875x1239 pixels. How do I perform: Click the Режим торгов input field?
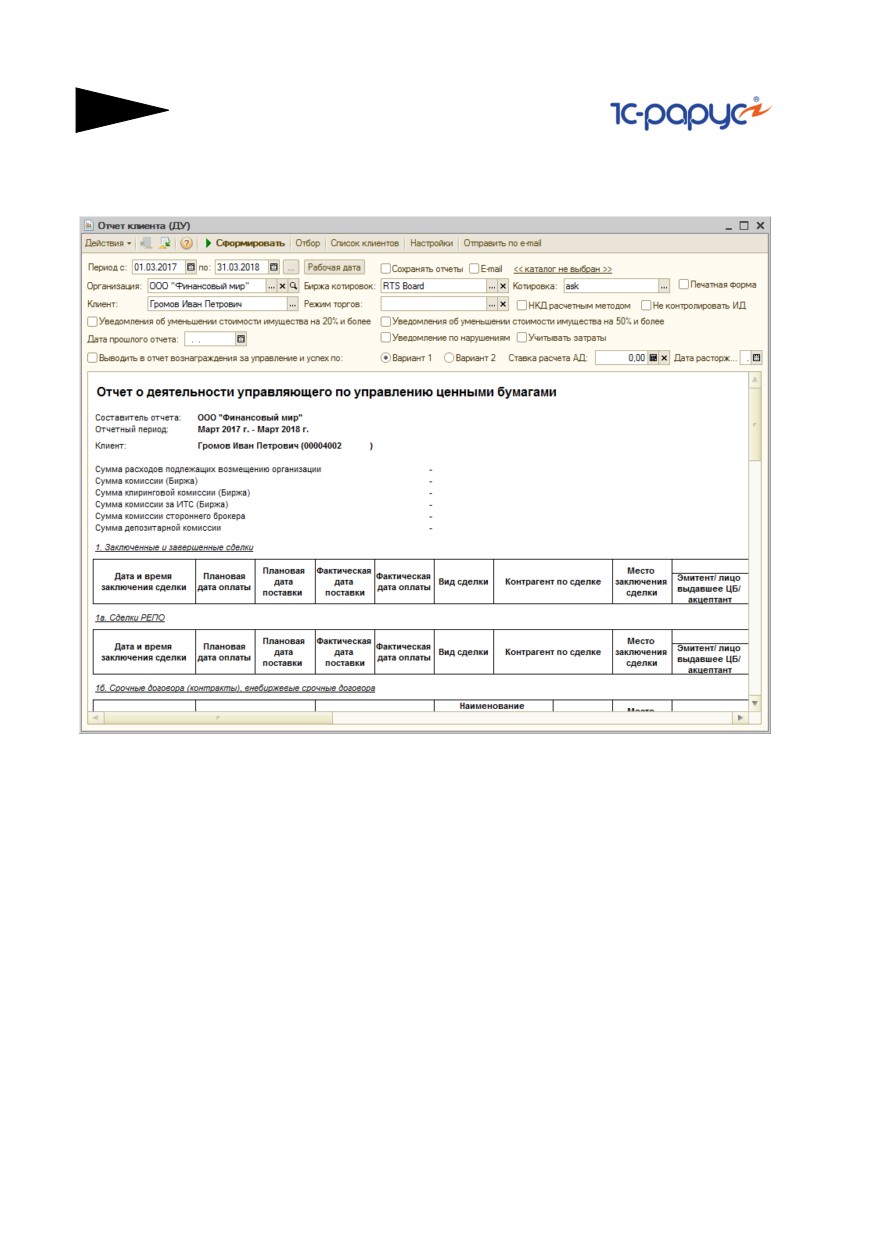(433, 304)
